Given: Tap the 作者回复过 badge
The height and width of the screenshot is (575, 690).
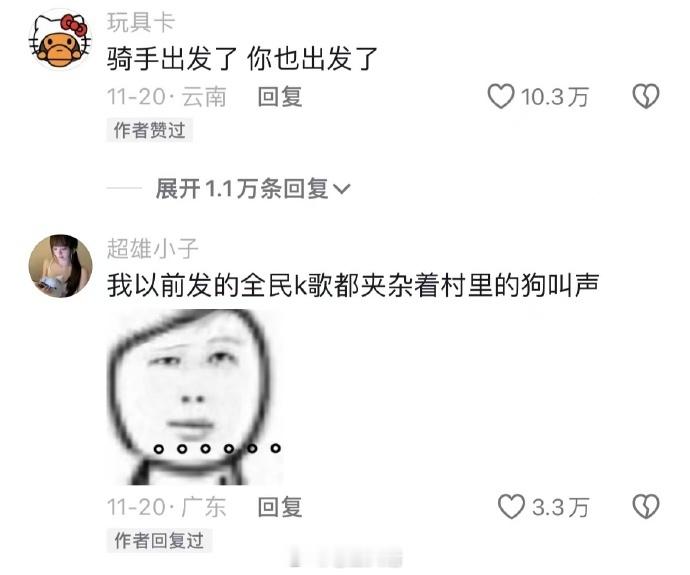Looking at the screenshot, I should point(159,541).
